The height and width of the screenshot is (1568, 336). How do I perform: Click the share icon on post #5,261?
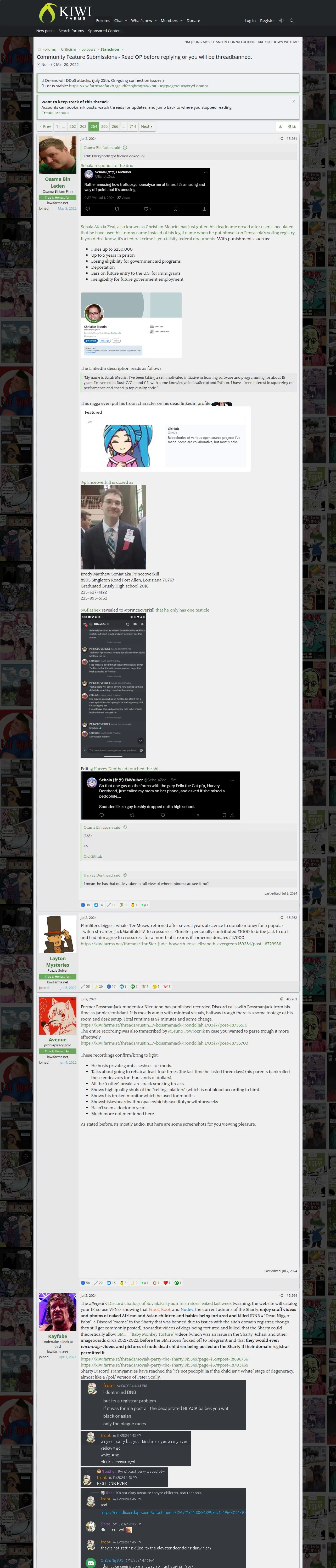pos(281,139)
